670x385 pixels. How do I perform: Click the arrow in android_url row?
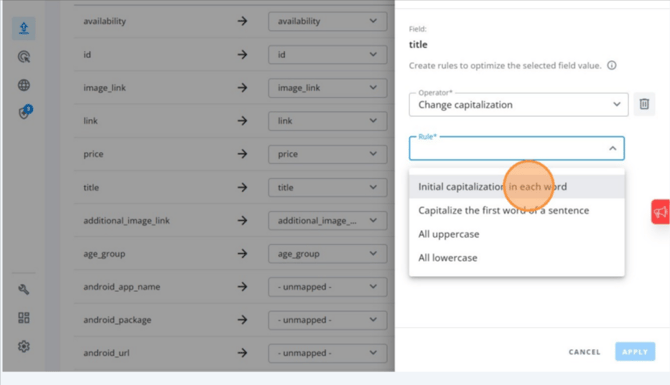tap(242, 353)
